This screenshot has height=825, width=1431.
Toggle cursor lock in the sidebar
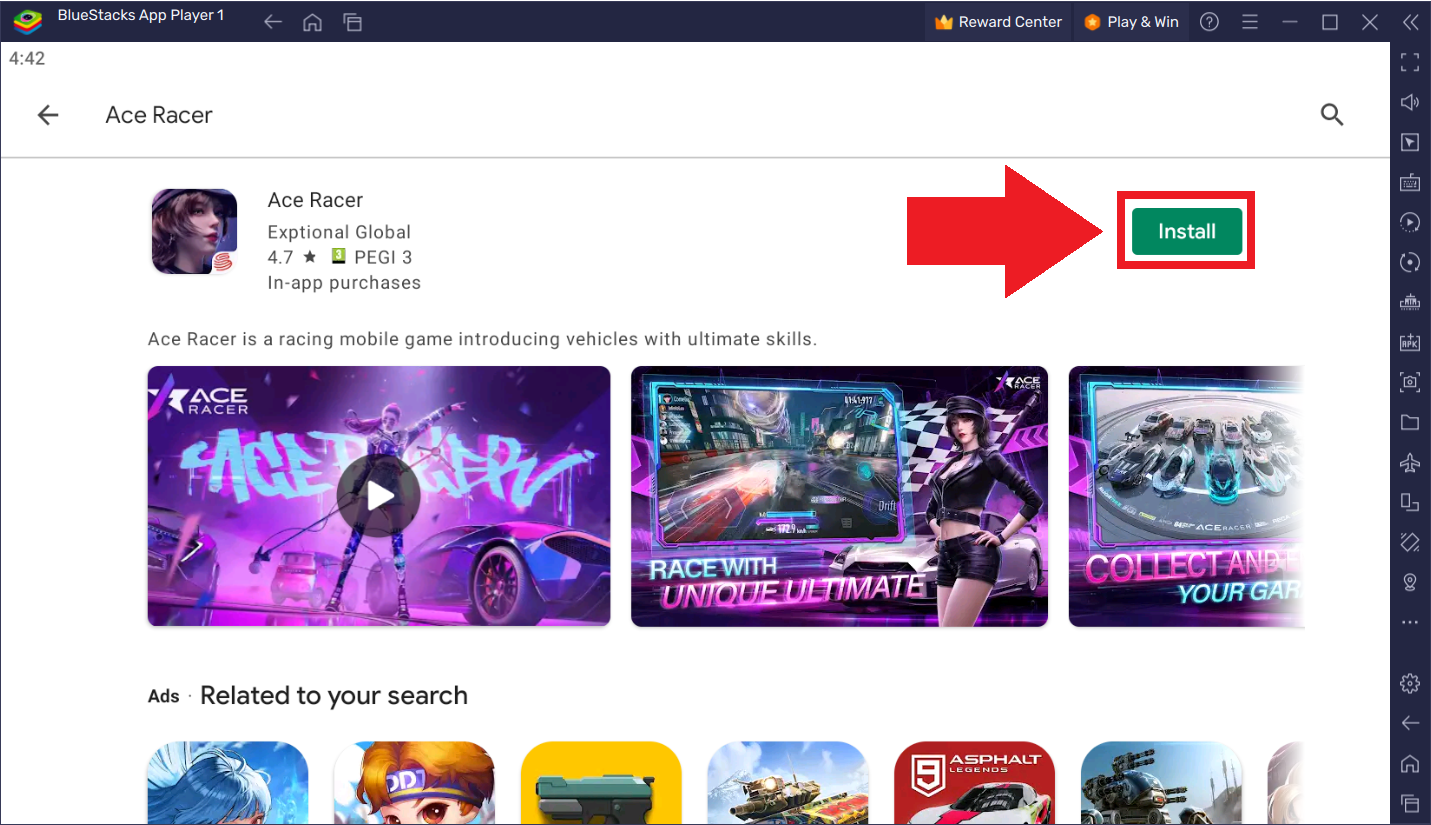point(1410,142)
